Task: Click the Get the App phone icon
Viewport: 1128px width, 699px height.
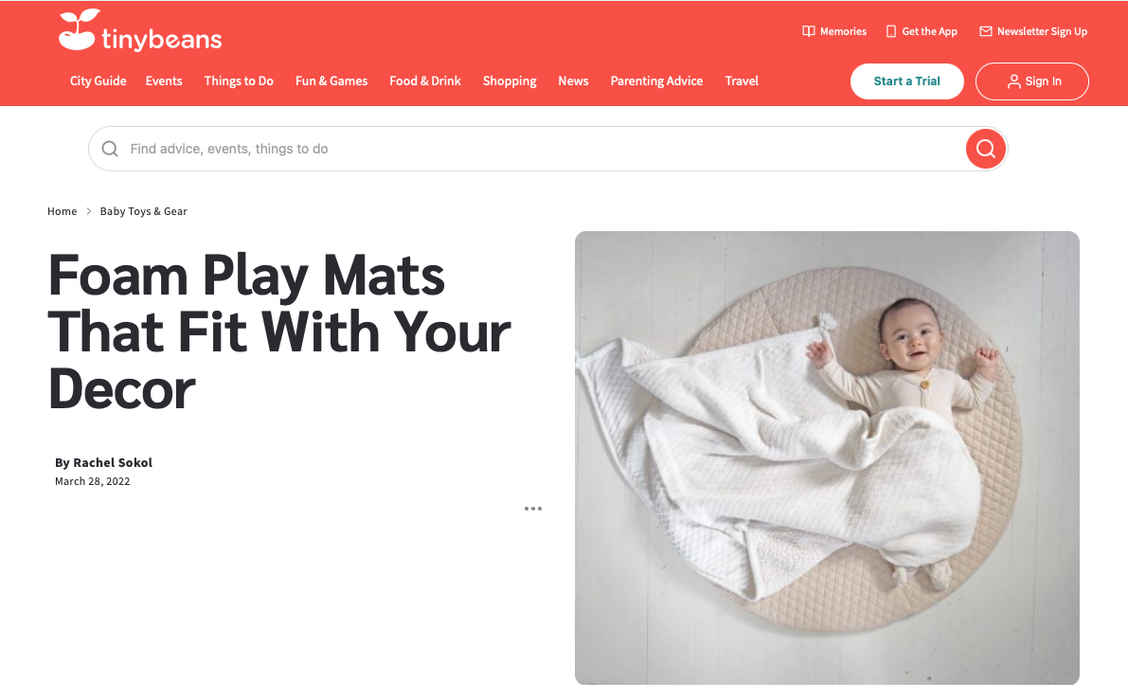Action: tap(891, 32)
